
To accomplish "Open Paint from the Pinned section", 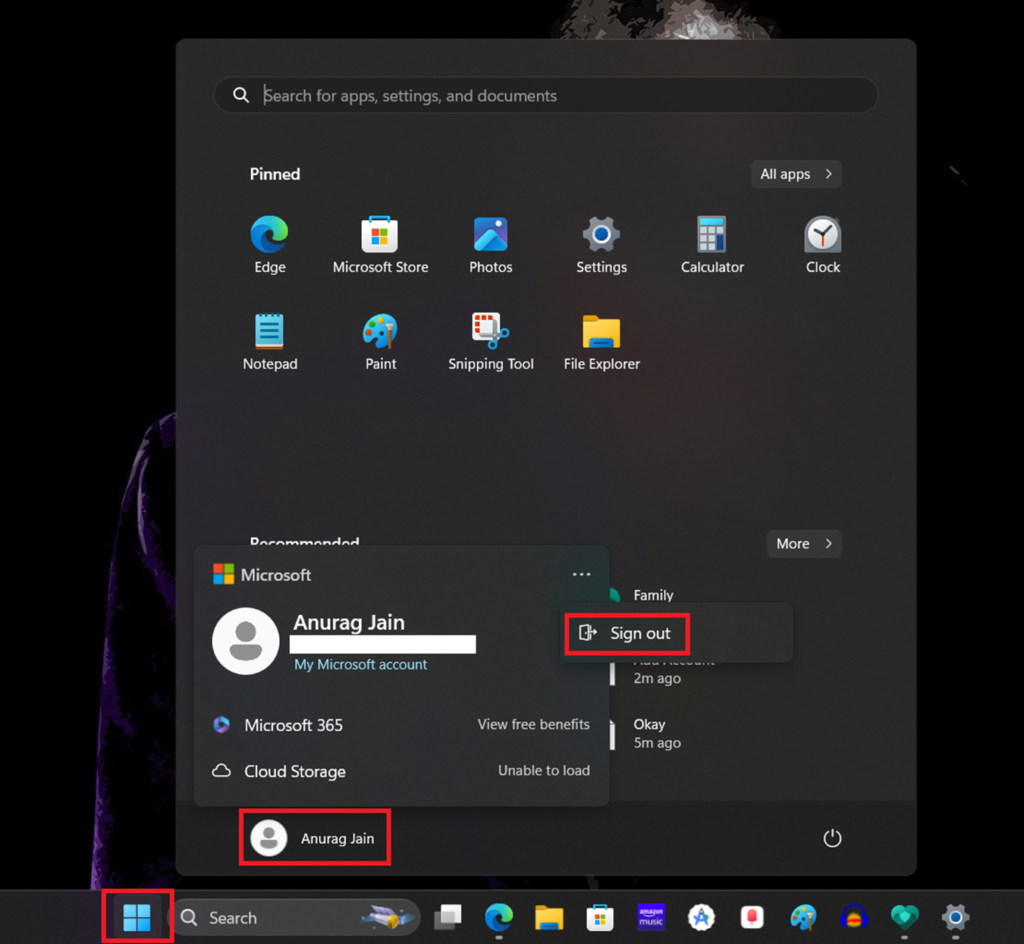I will coord(380,341).
